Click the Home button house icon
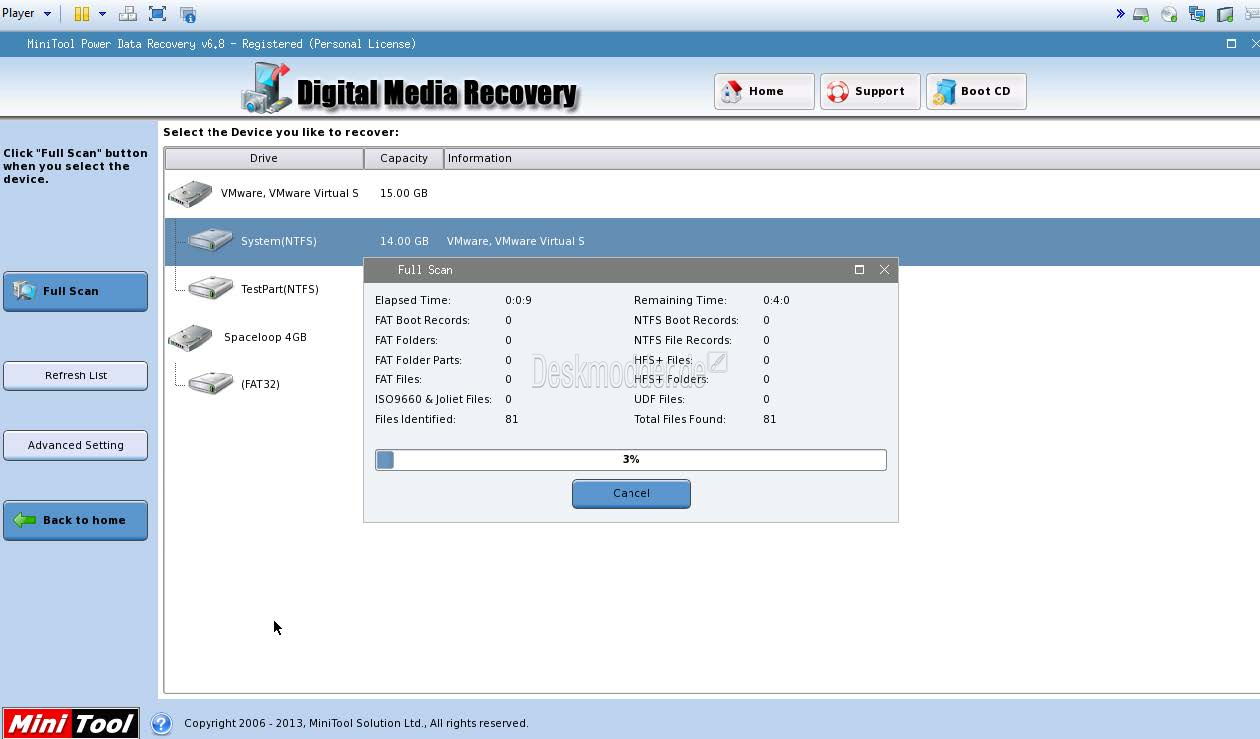The width and height of the screenshot is (1260, 739). pyautogui.click(x=732, y=91)
